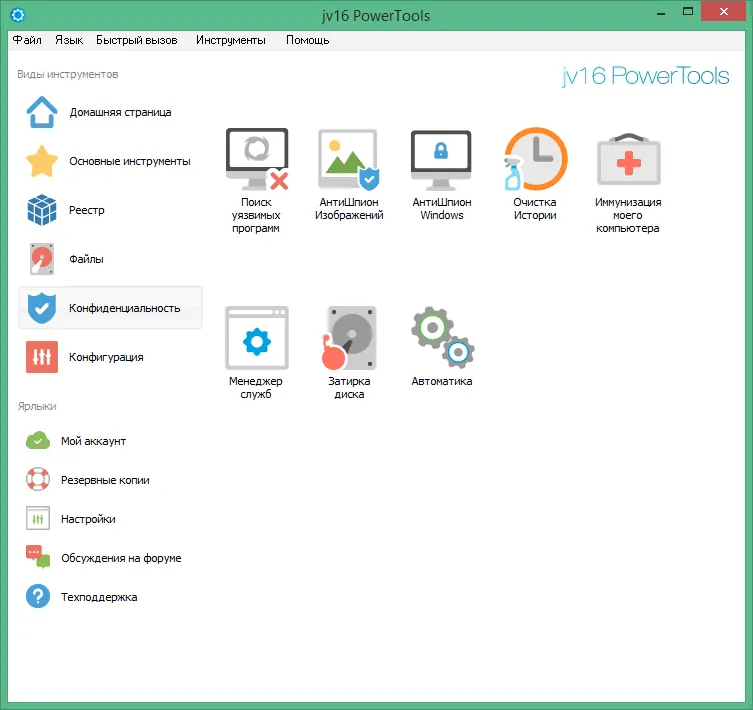Image resolution: width=753 pixels, height=710 pixels.
Task: Click the Конфигурация label
Action: [x=106, y=357]
